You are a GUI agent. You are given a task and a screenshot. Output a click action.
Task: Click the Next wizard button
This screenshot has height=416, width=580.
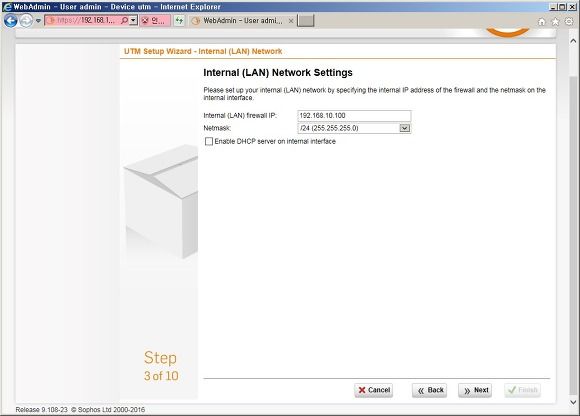coord(475,390)
